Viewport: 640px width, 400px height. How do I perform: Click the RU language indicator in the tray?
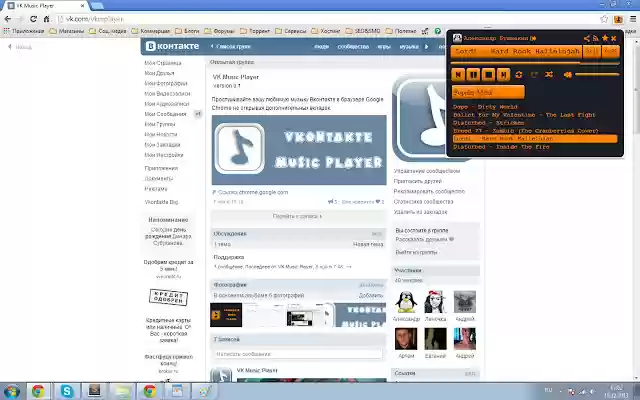[549, 391]
